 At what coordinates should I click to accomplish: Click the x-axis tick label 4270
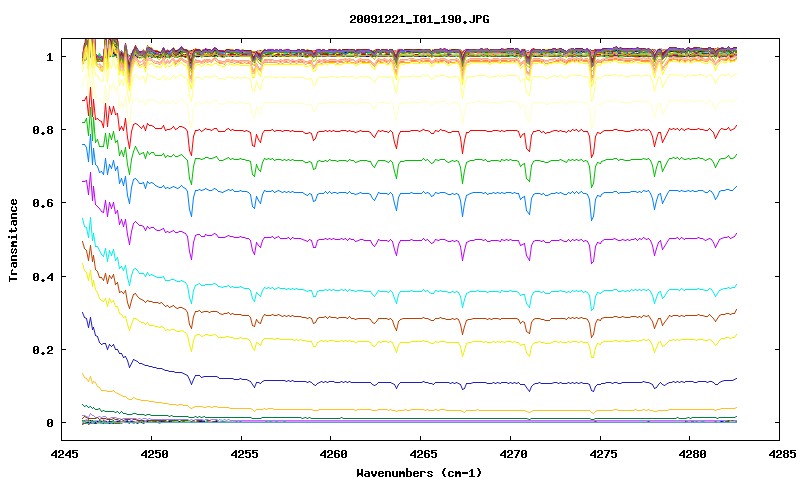[511, 454]
